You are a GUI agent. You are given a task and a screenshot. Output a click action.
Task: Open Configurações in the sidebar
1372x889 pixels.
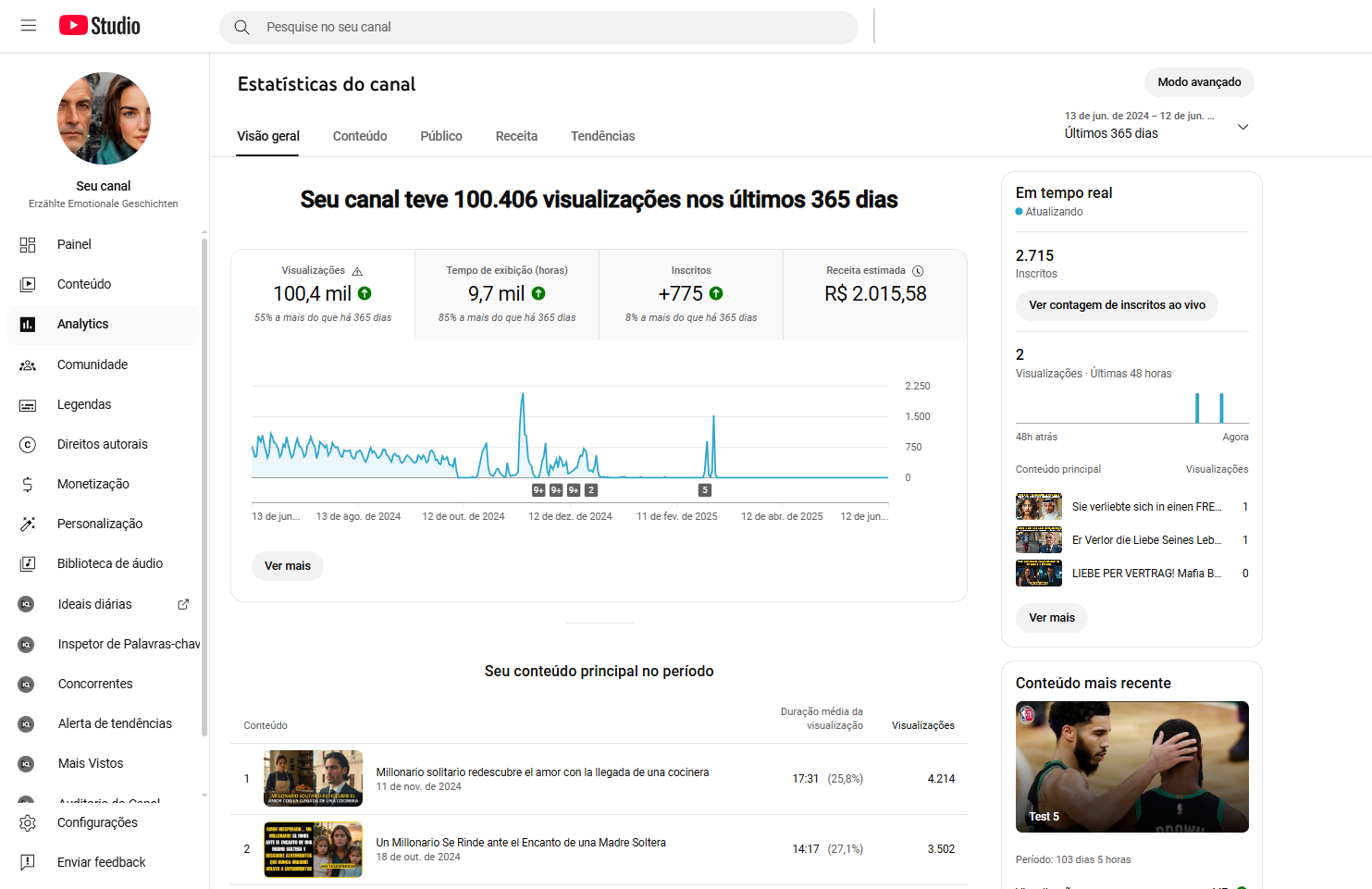point(104,822)
